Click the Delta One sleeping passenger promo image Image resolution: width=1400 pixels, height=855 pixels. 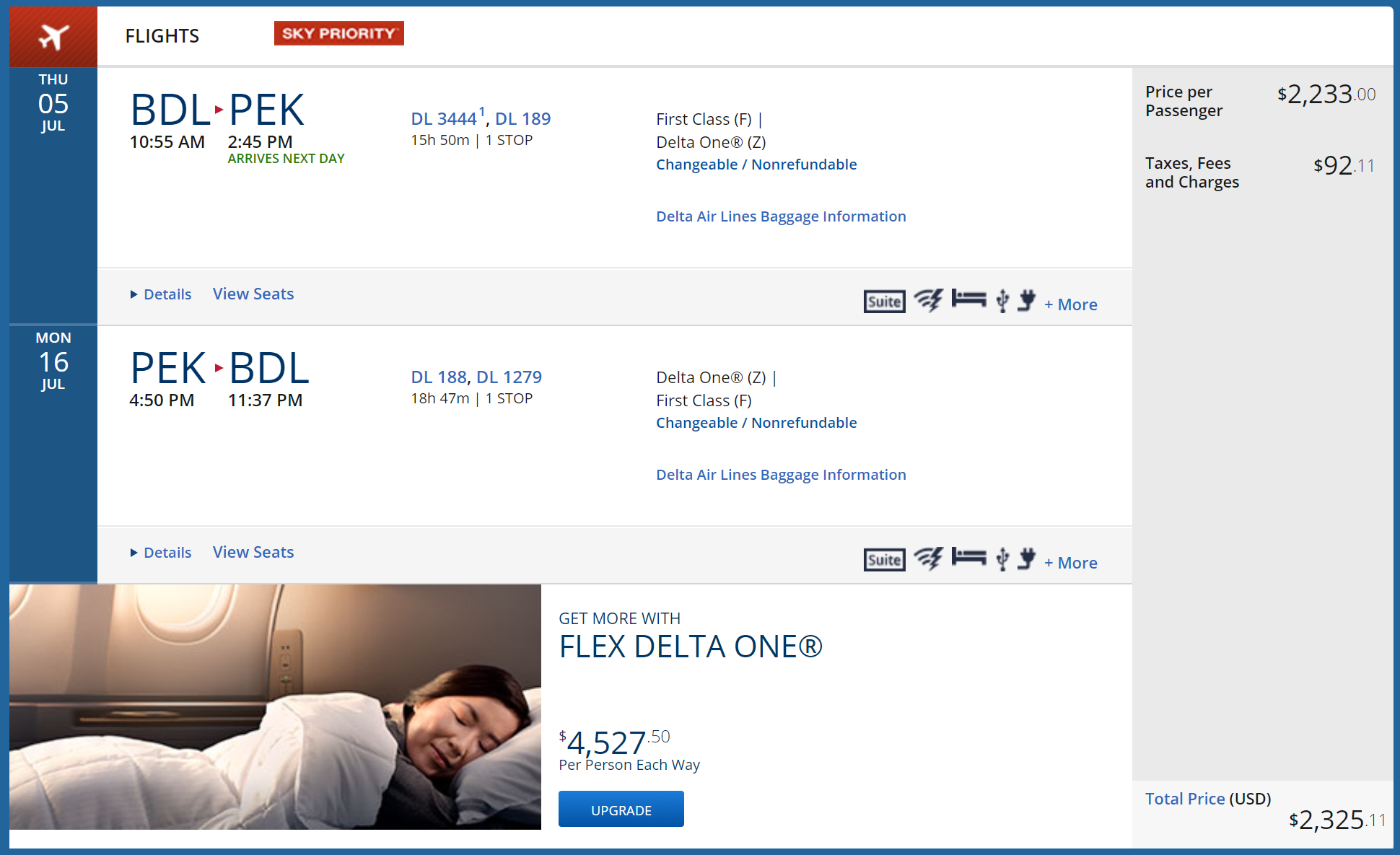275,707
